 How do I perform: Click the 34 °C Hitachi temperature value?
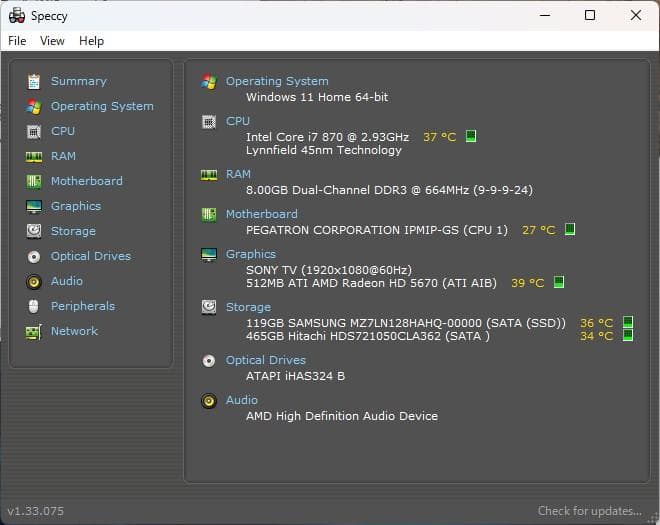click(x=596, y=336)
